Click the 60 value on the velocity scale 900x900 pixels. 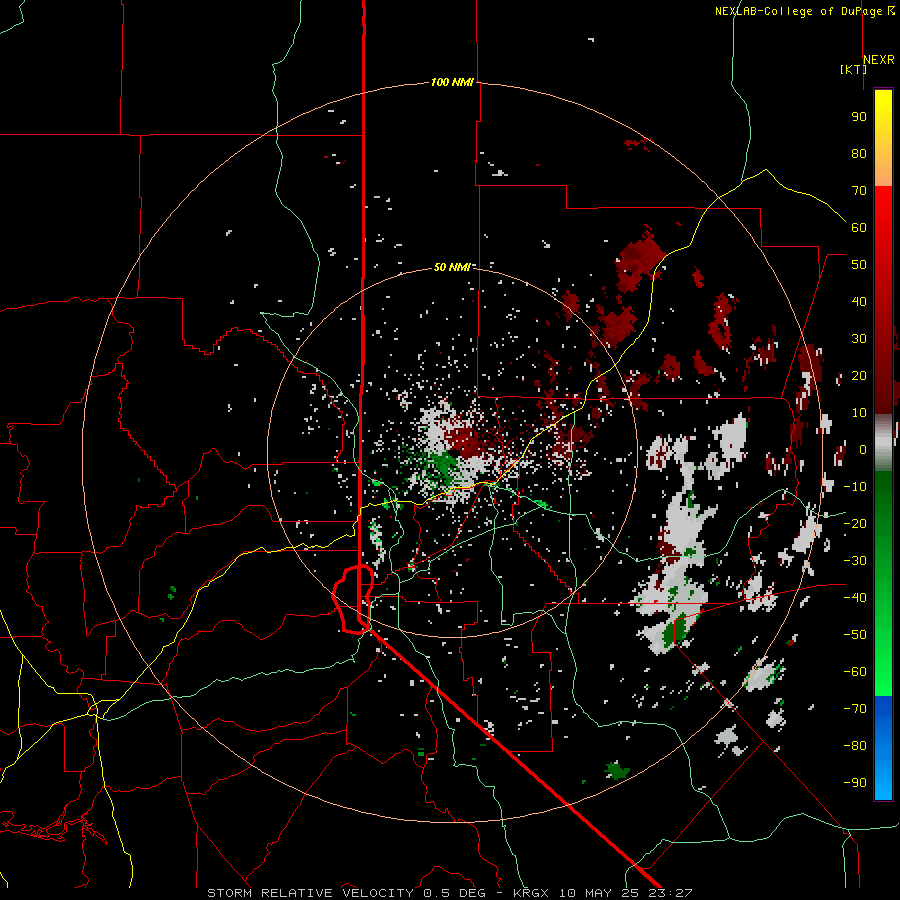pyautogui.click(x=859, y=227)
